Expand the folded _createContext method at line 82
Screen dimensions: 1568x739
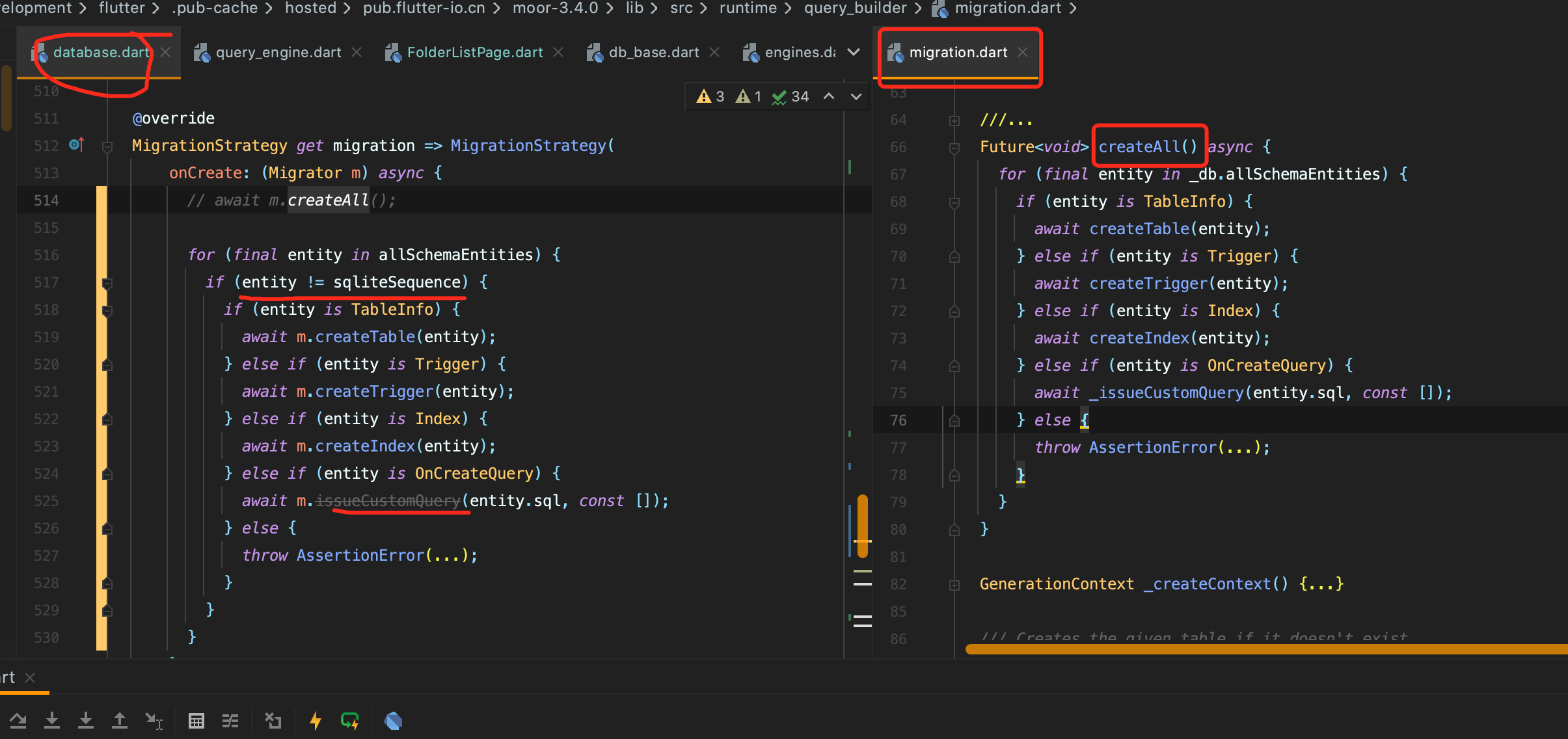tap(954, 584)
